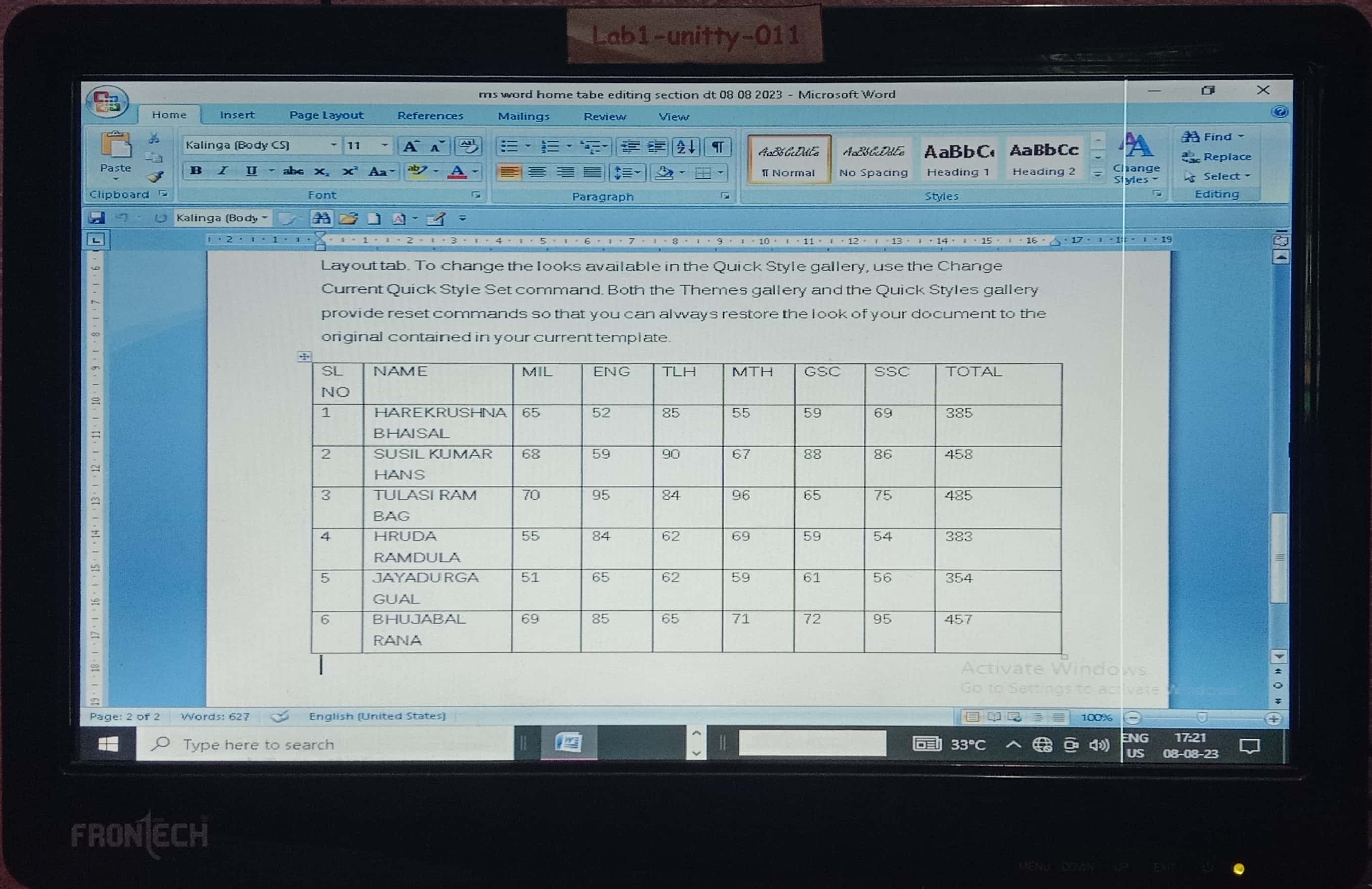Click the font color red swatch button
1372x889 pixels.
coord(457,171)
